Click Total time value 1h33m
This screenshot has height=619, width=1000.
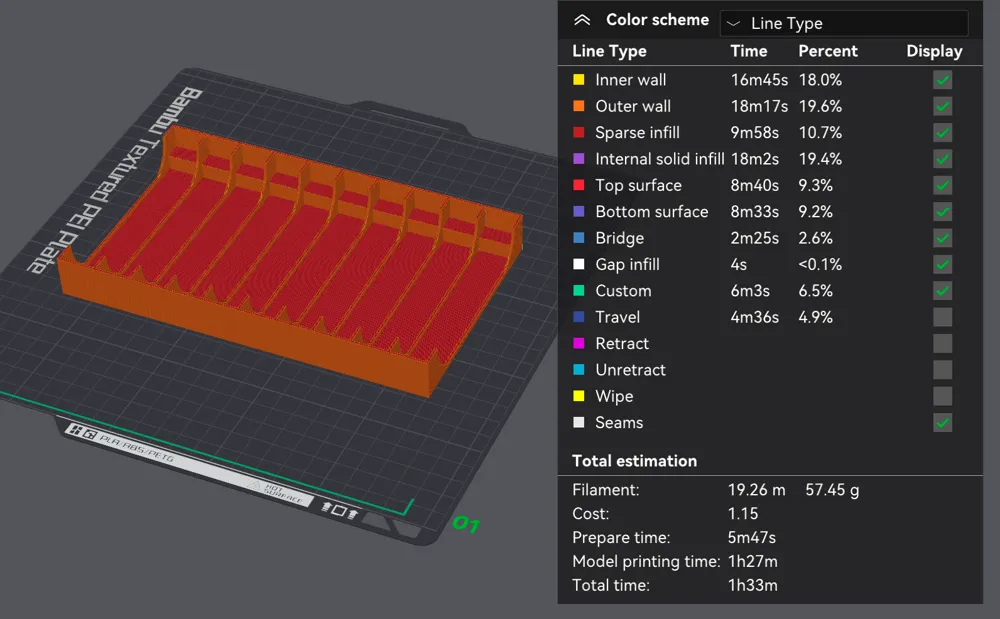(753, 585)
